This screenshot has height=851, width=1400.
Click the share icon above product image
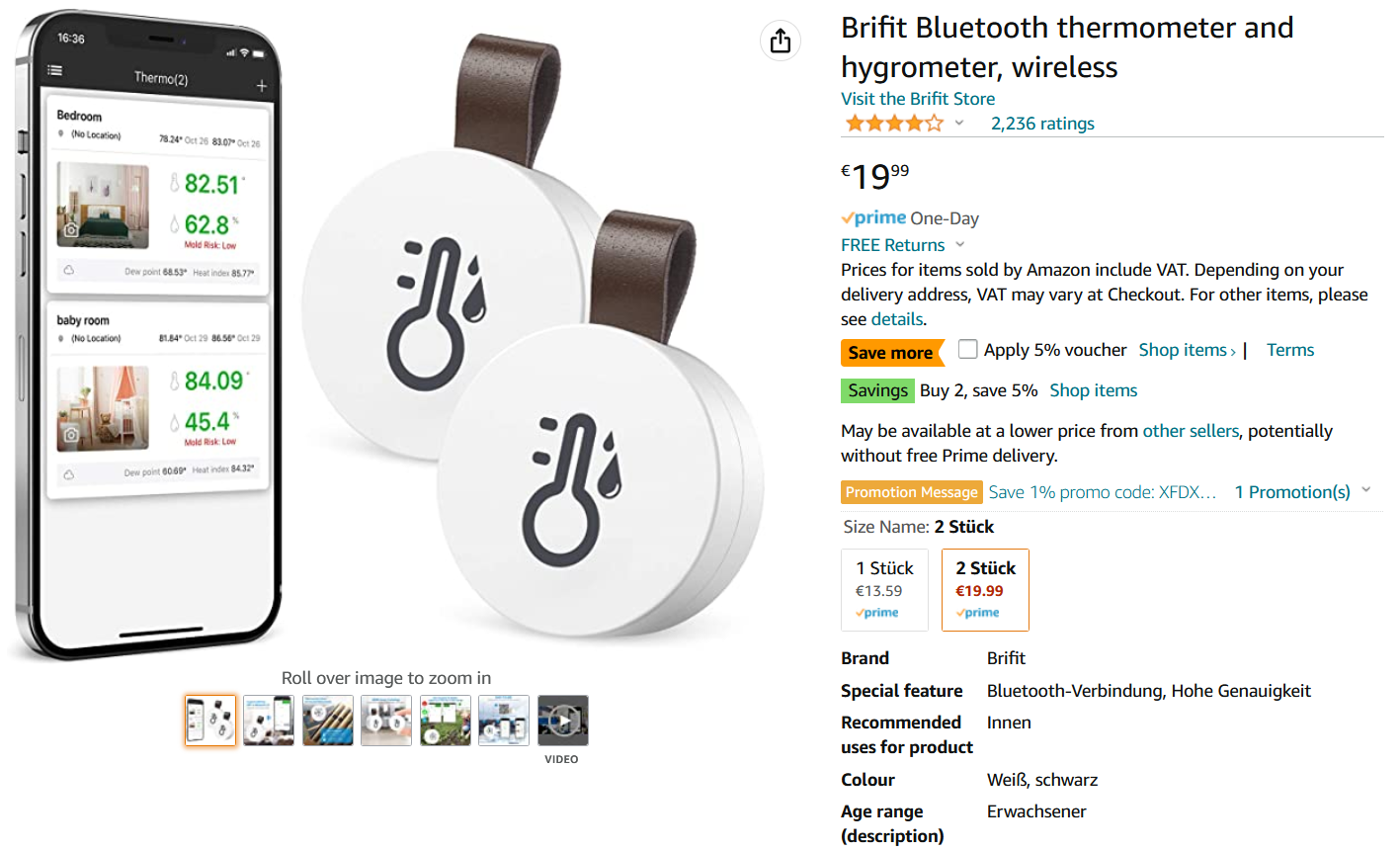(x=781, y=41)
